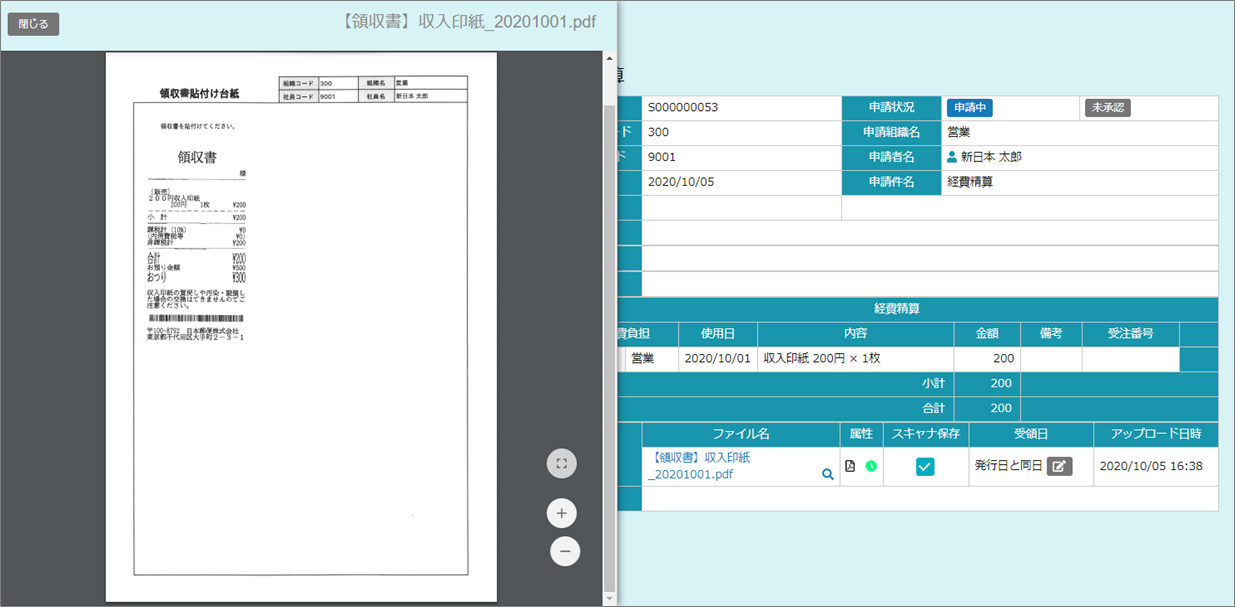1235x607 pixels.
Task: Click the magnifier preview icon beside file name
Action: (x=827, y=475)
